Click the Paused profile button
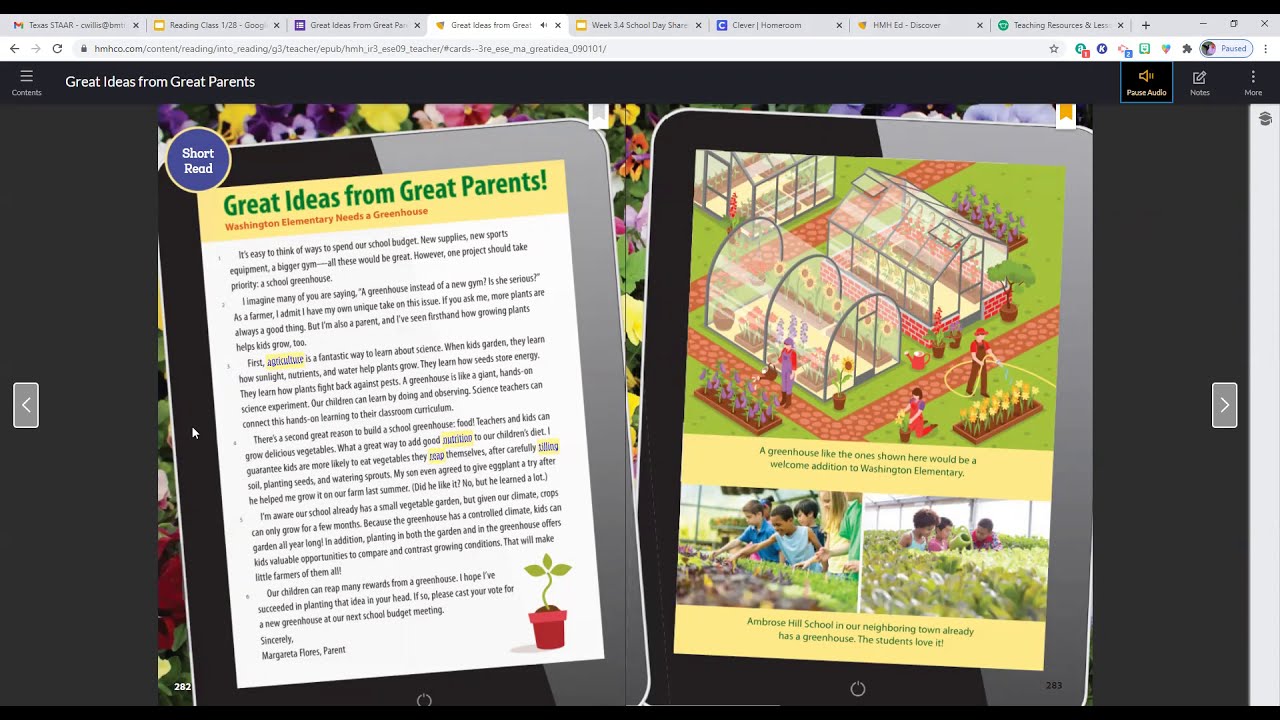1280x720 pixels. [x=1225, y=48]
